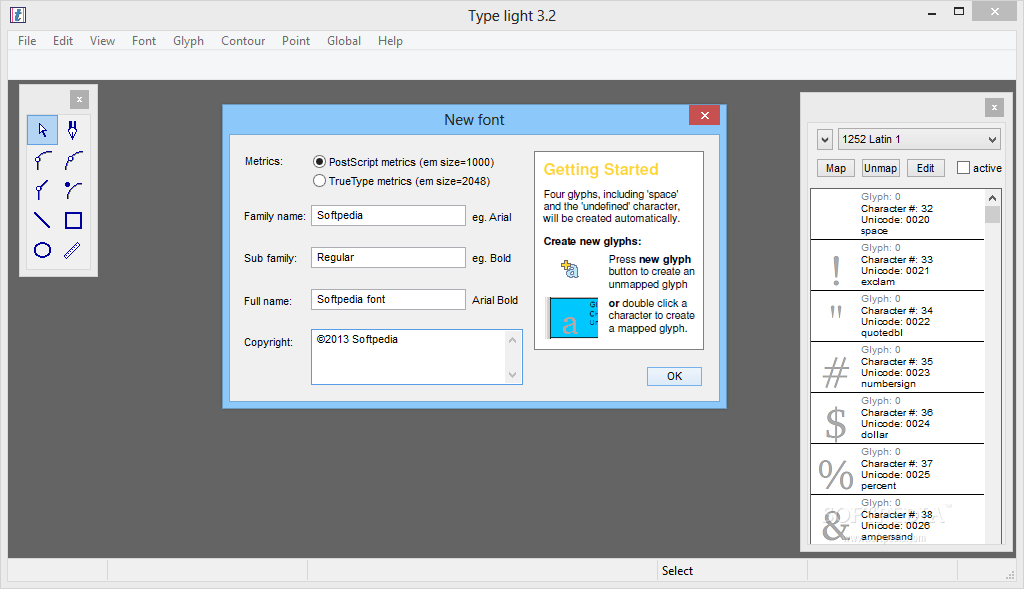Click the Map button

click(x=835, y=168)
